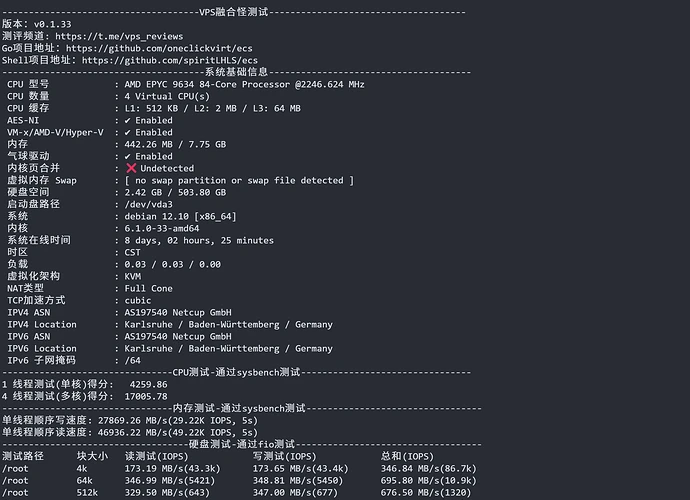Open the t.me/vps_reviews channel link
The height and width of the screenshot is (500, 690).
point(119,36)
